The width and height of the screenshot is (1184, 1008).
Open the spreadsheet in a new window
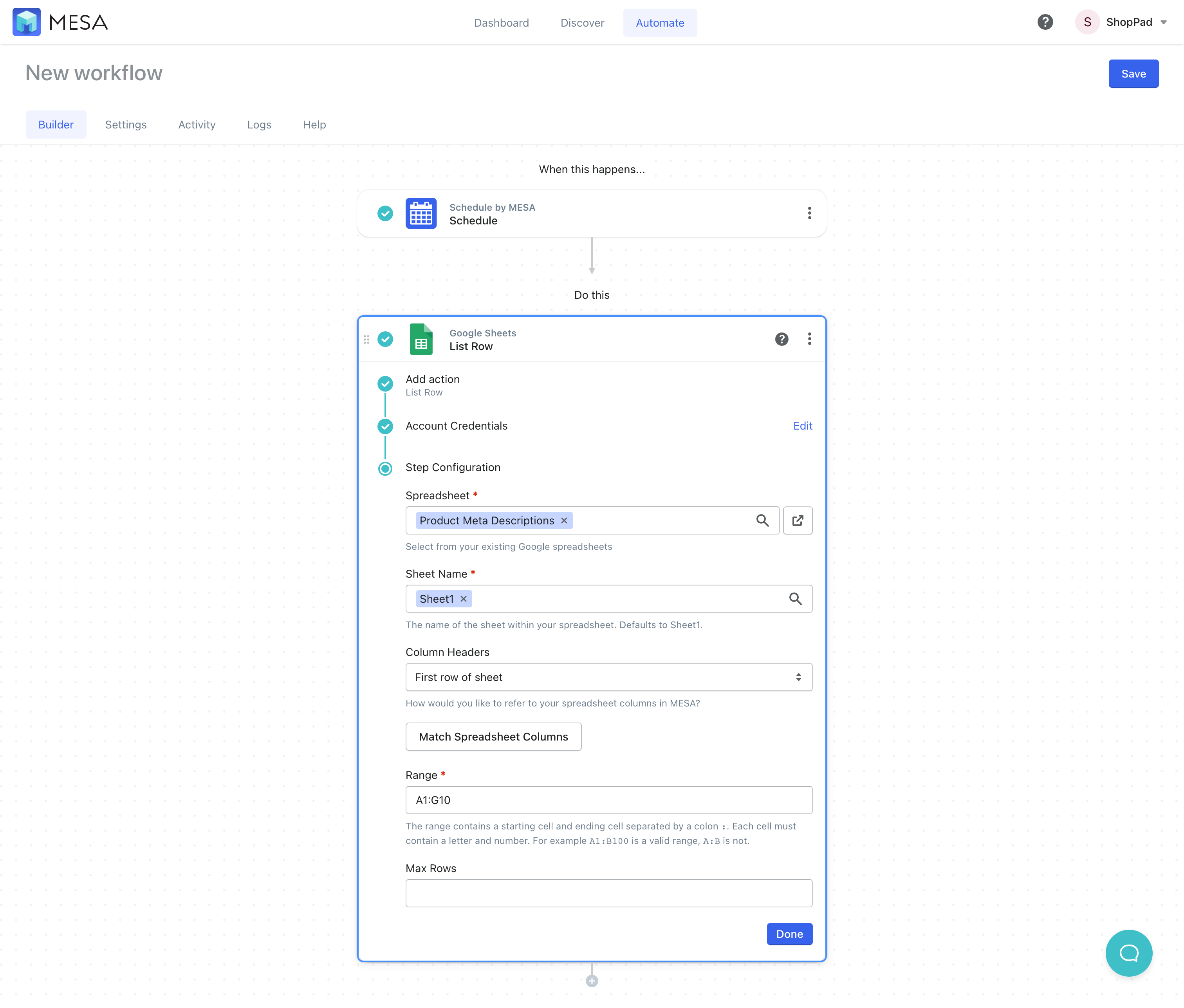pyautogui.click(x=798, y=520)
